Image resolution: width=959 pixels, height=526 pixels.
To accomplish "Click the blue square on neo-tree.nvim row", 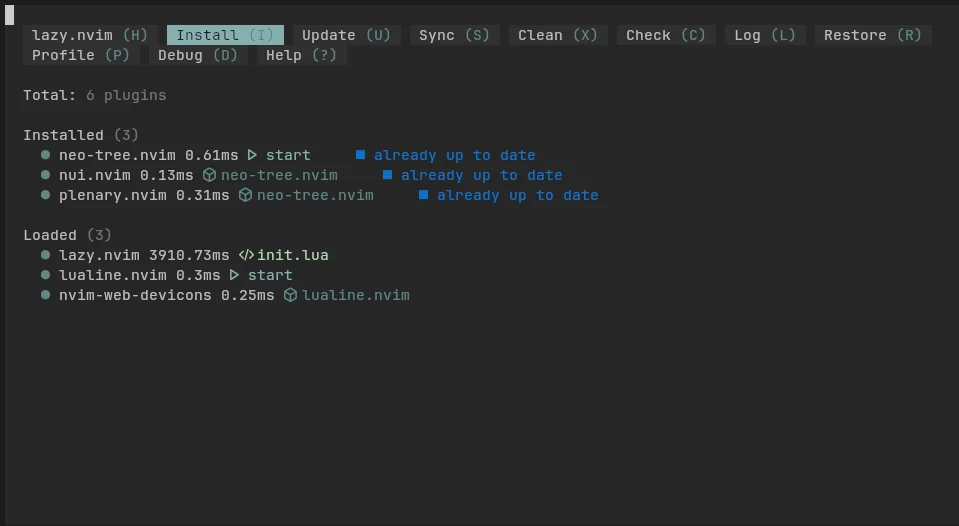I will click(360, 155).
